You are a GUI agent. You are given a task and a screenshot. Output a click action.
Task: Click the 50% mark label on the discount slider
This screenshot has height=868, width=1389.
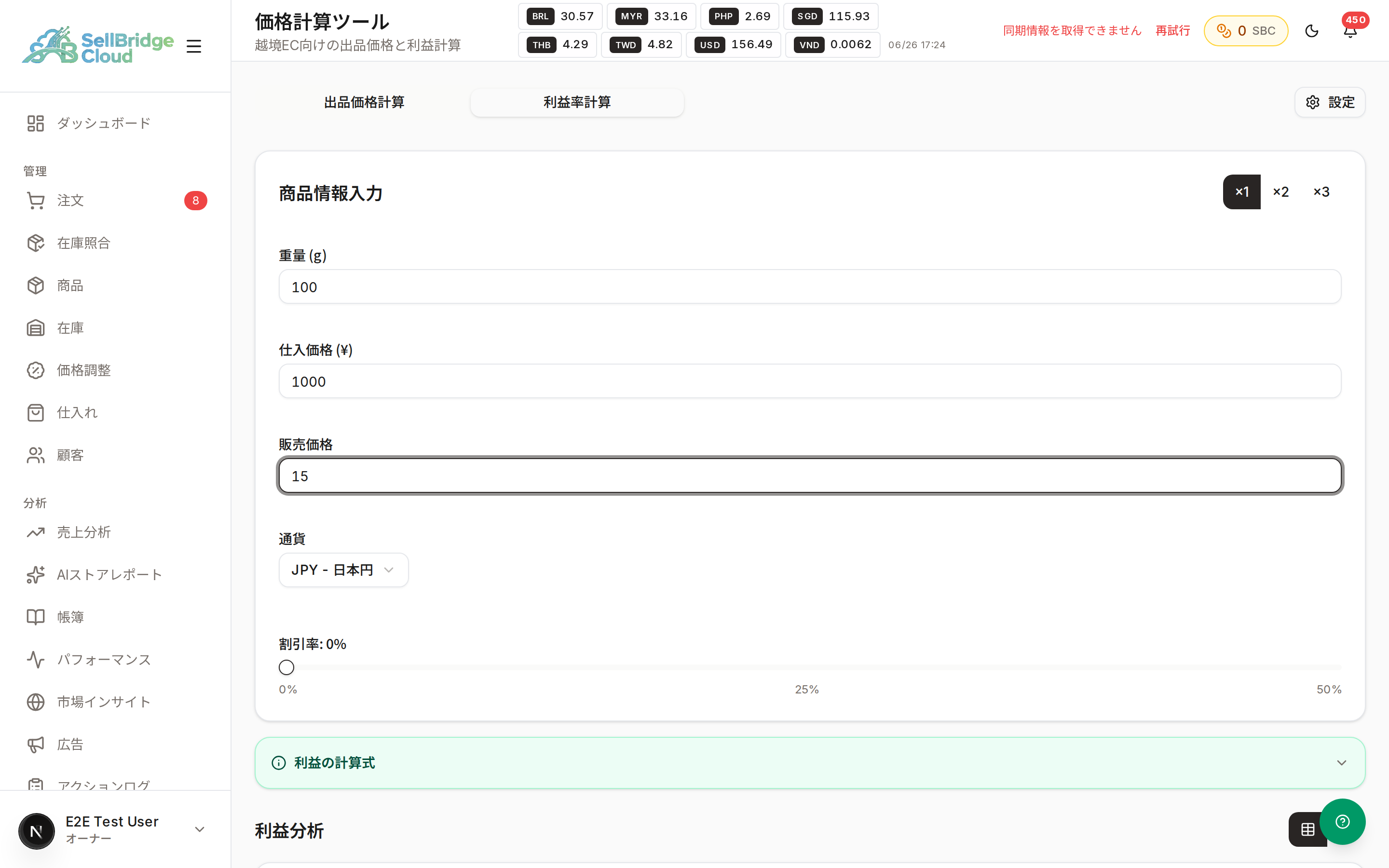coord(1329,690)
